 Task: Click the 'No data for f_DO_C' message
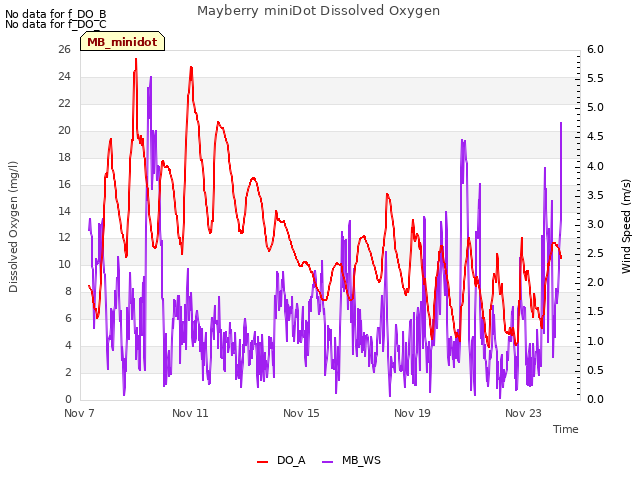[56, 24]
